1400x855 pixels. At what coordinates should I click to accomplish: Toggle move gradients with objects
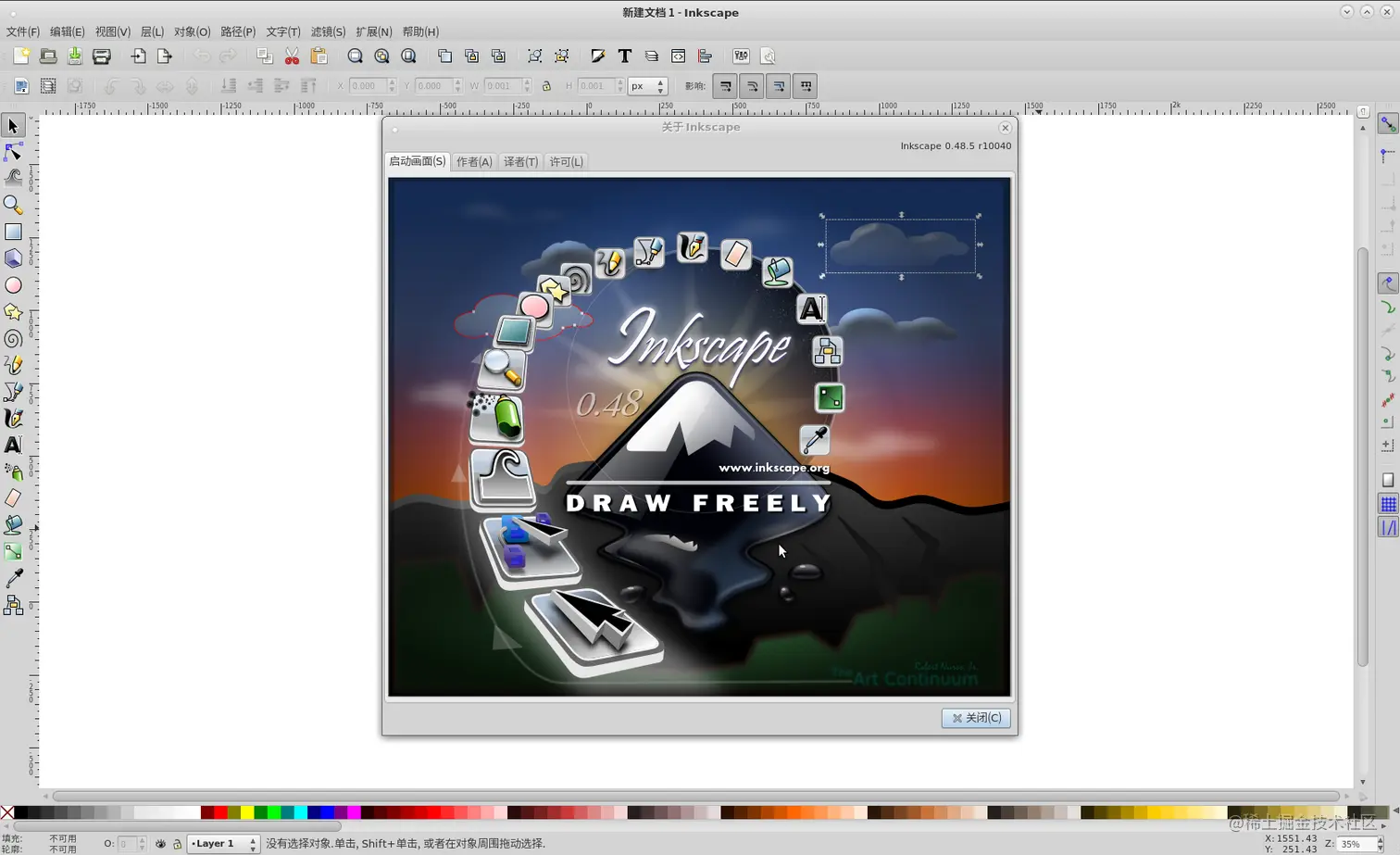pos(779,86)
